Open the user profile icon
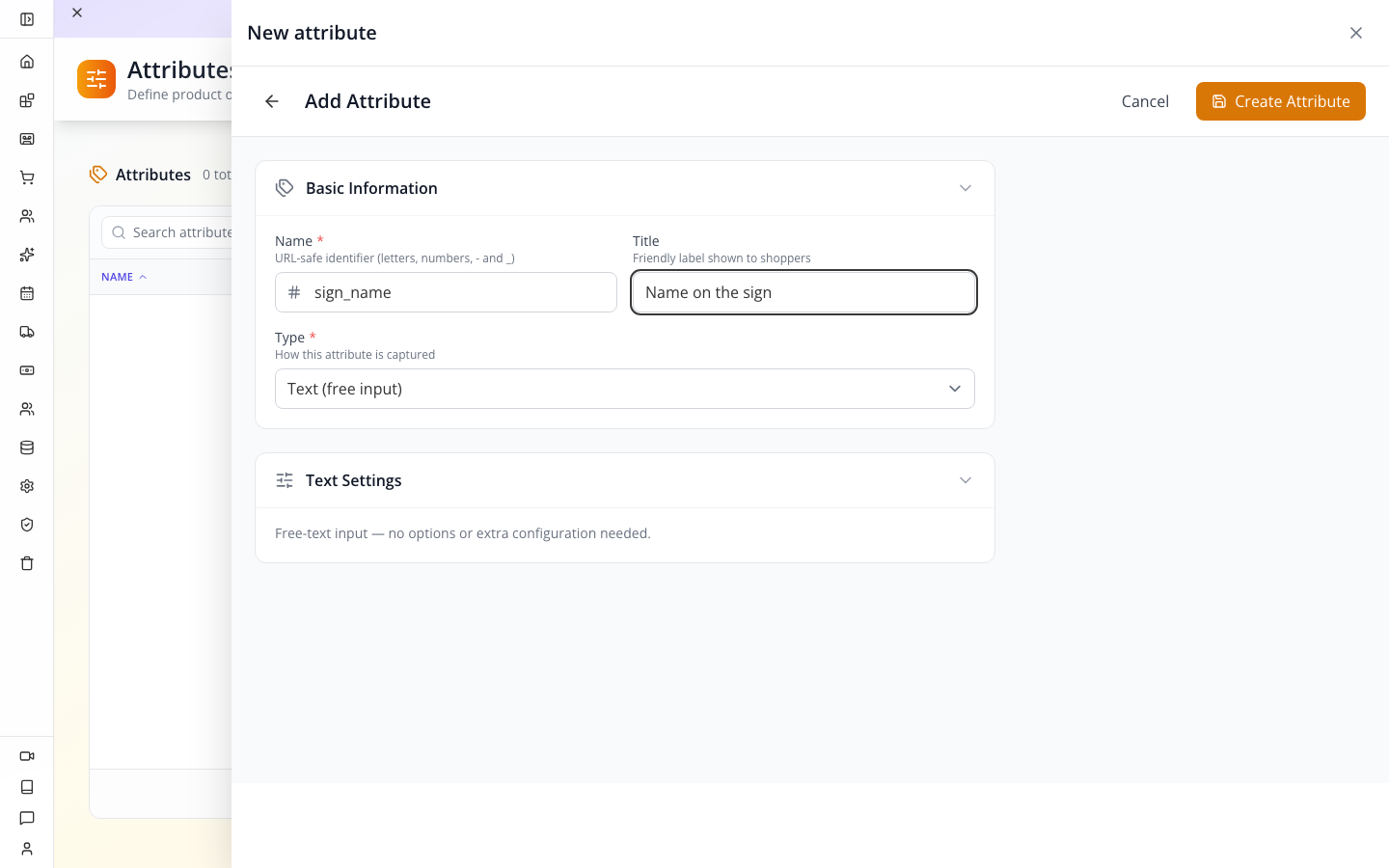Screen dimensions: 1389x868 [x=27, y=849]
